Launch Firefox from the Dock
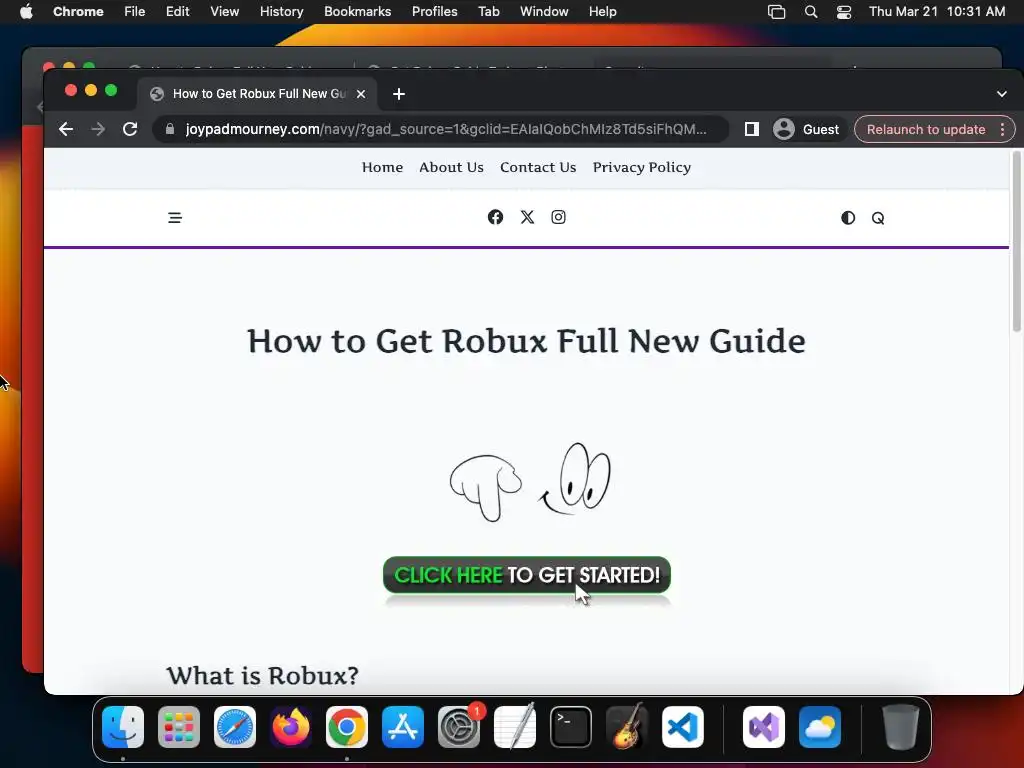 [291, 727]
